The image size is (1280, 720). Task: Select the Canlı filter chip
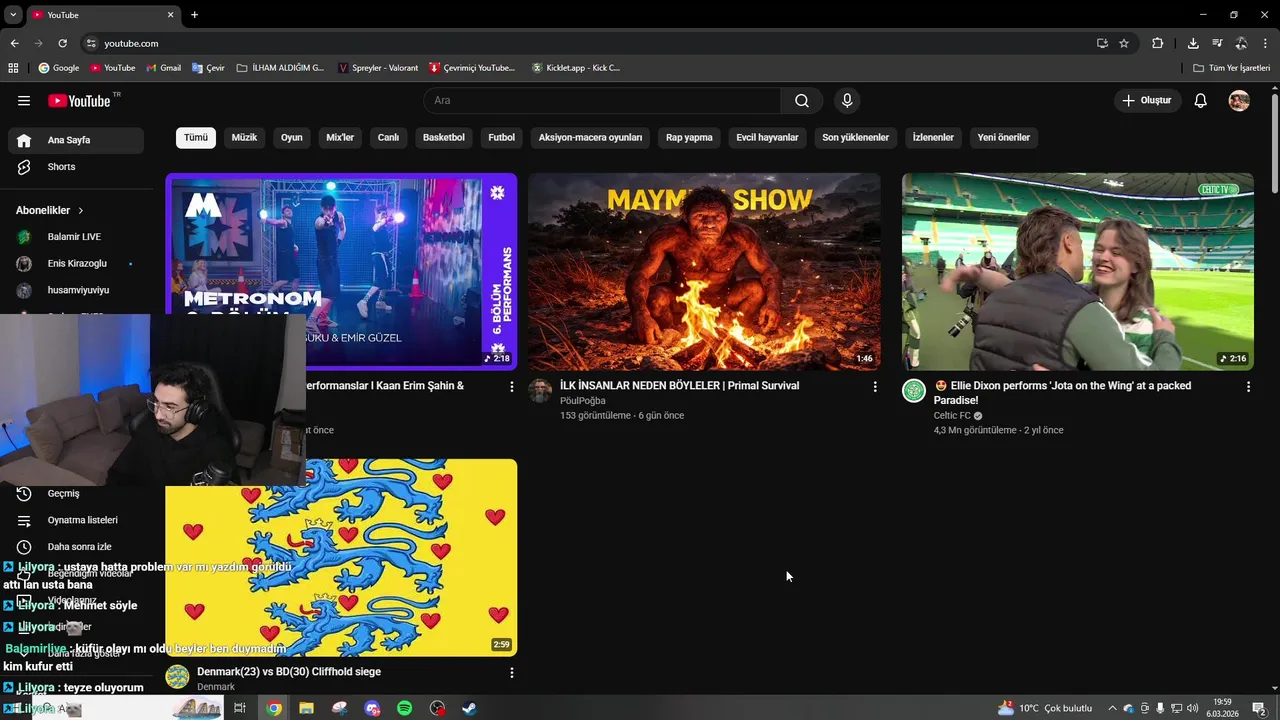pos(388,138)
